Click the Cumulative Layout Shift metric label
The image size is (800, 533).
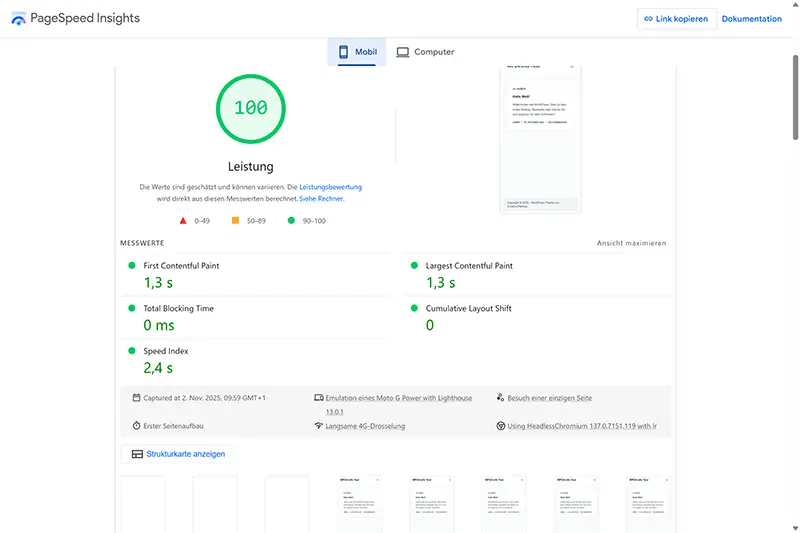(x=468, y=309)
